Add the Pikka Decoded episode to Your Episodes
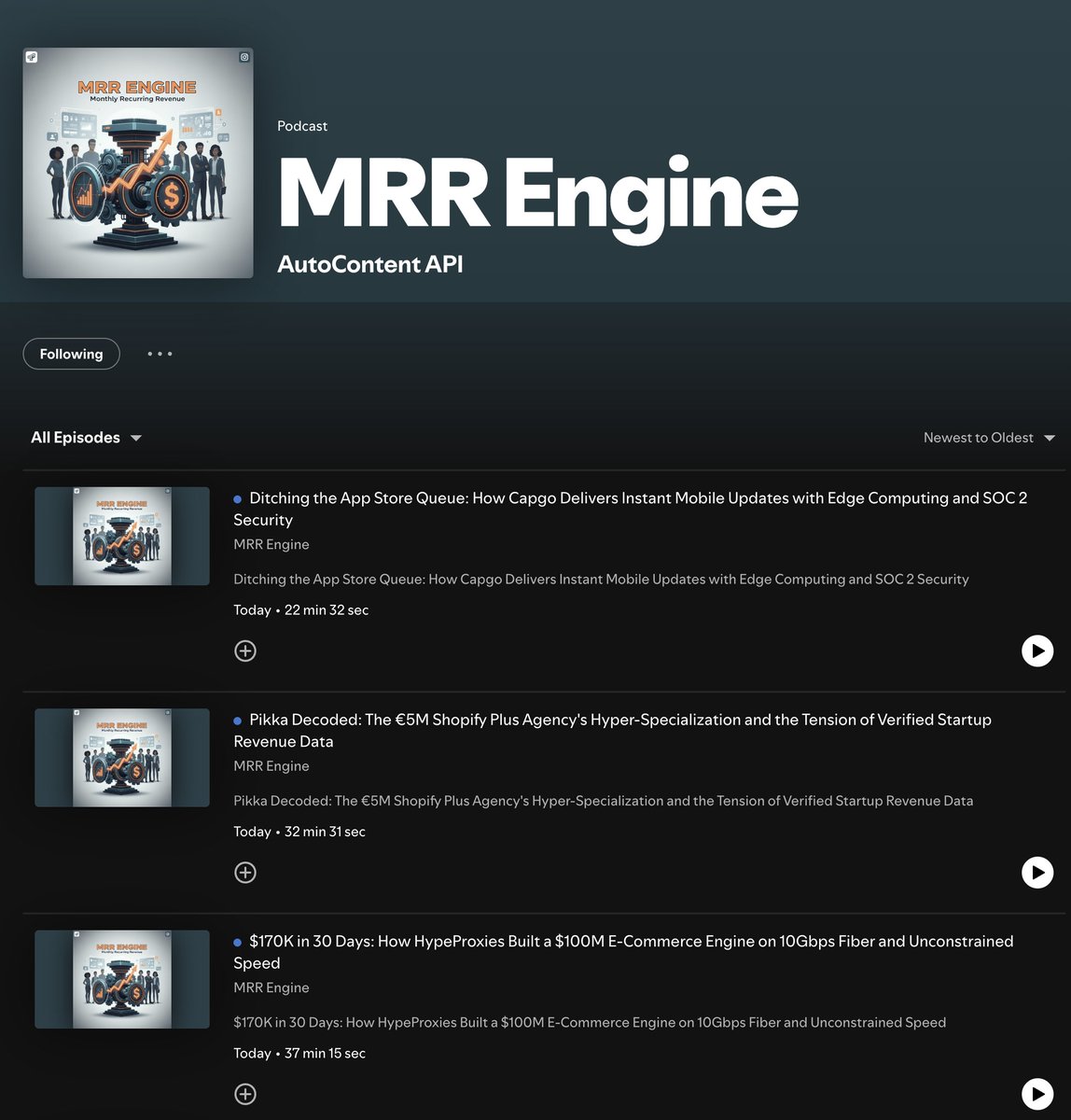This screenshot has width=1071, height=1120. pos(245,872)
